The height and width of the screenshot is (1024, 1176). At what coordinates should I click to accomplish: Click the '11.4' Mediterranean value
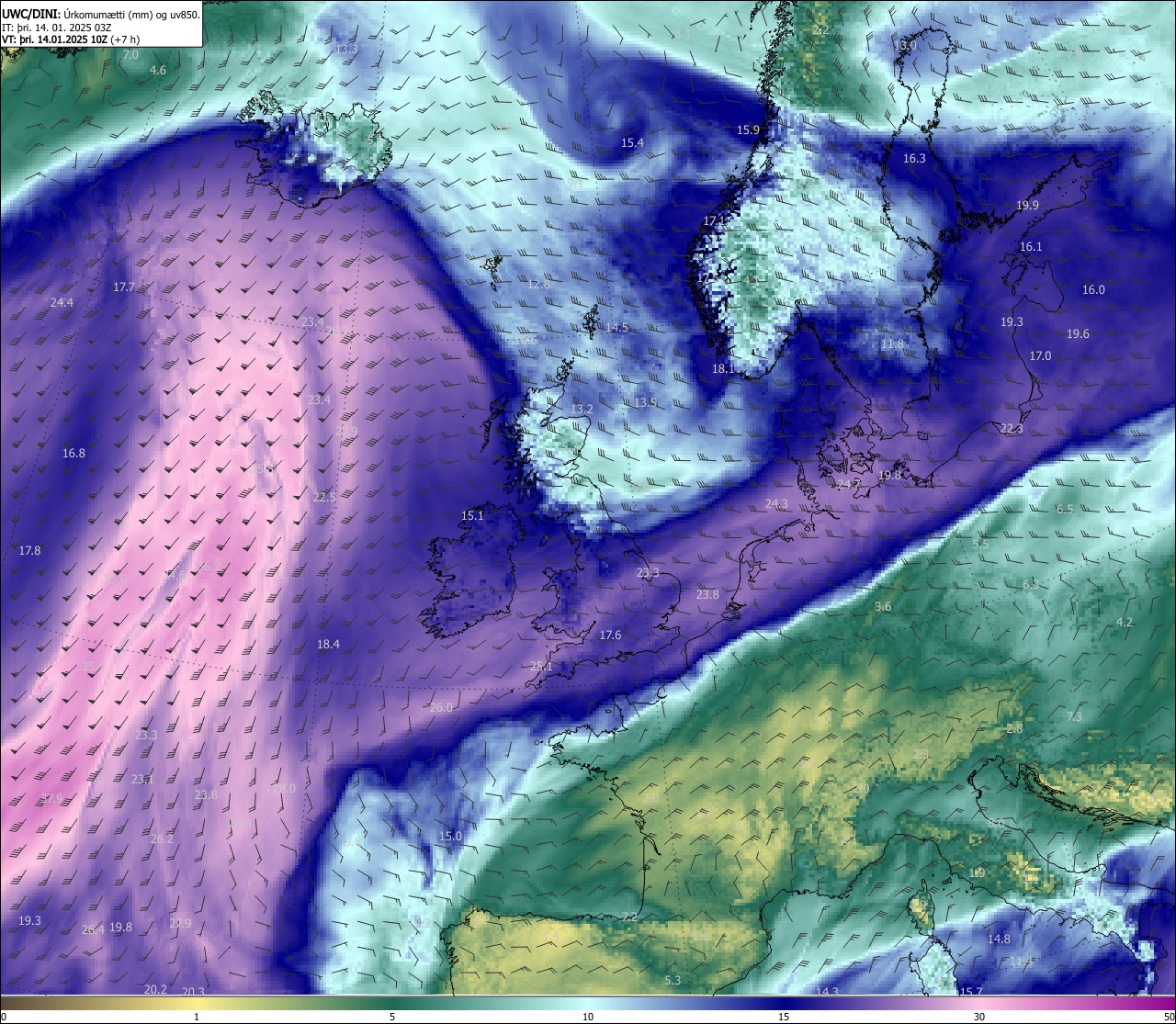pyautogui.click(x=1022, y=962)
